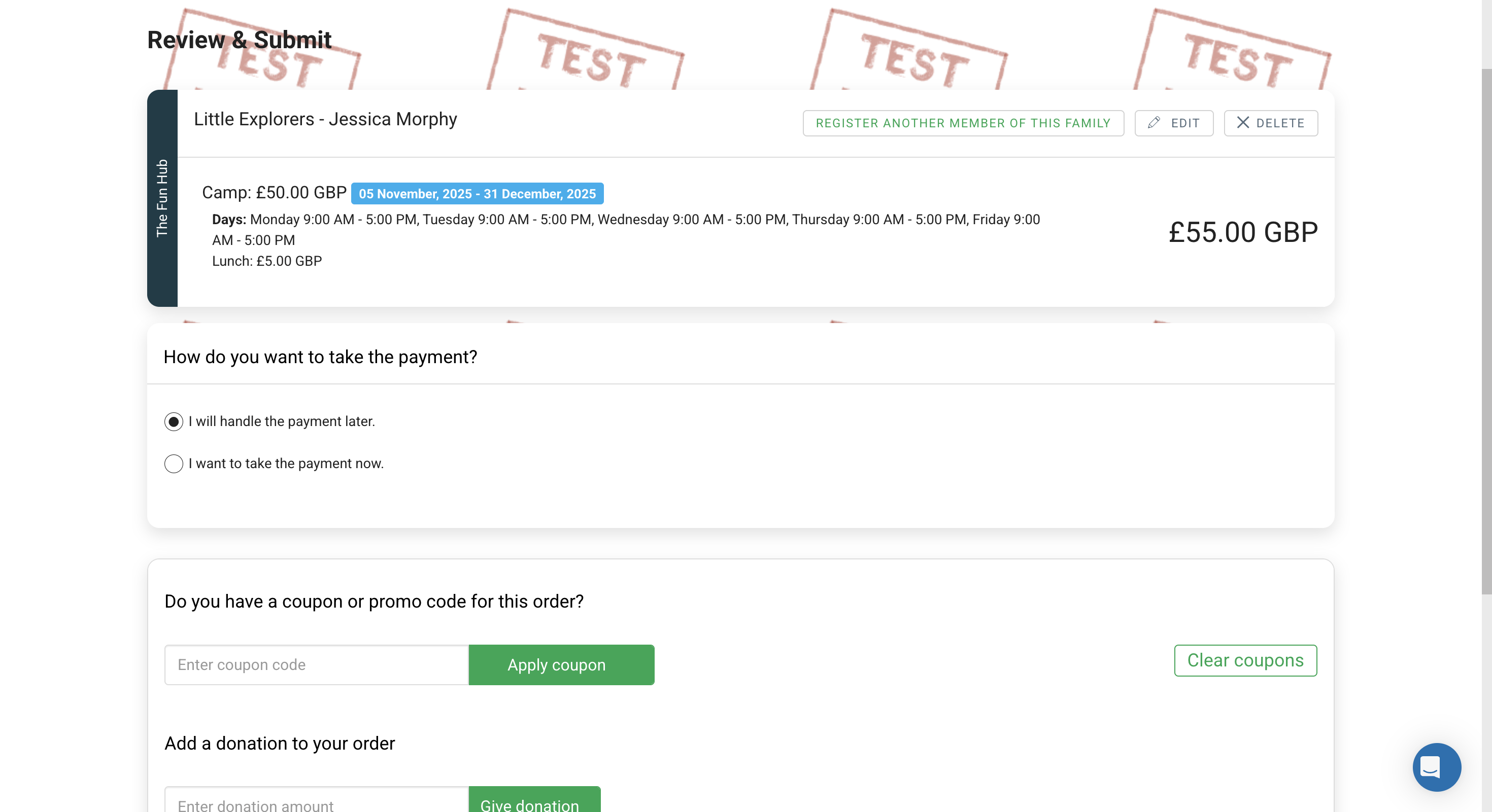1492x812 pixels.
Task: Click the X icon beside Delete
Action: (x=1242, y=123)
